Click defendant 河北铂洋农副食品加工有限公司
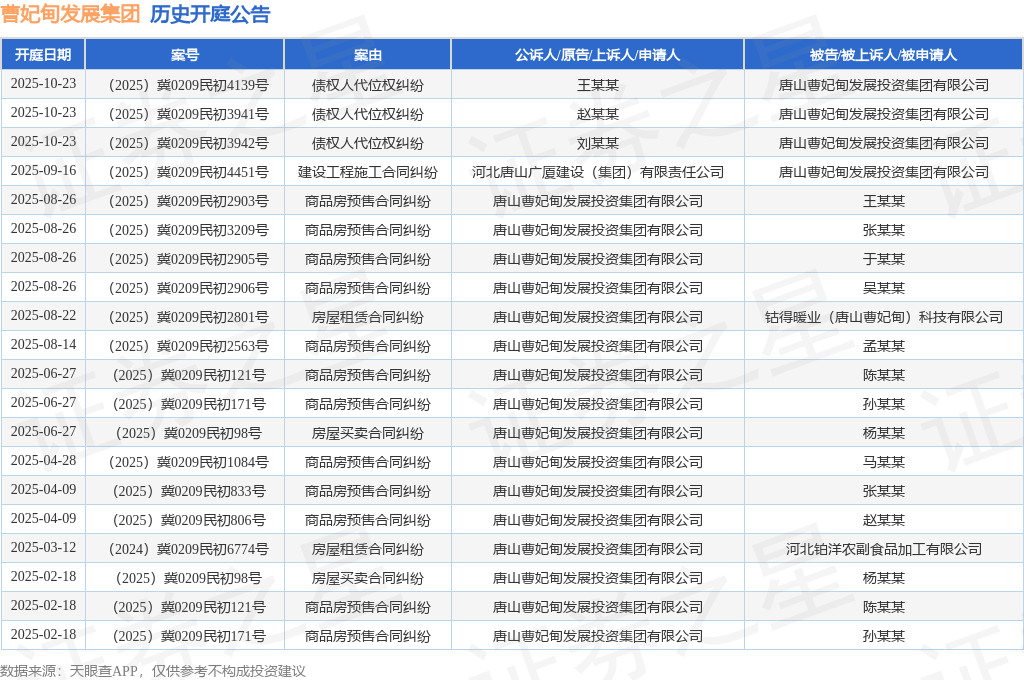 tap(884, 549)
